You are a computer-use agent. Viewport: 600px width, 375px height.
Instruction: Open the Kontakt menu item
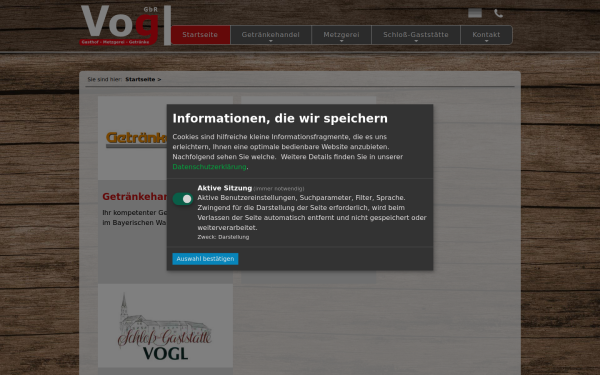click(486, 35)
